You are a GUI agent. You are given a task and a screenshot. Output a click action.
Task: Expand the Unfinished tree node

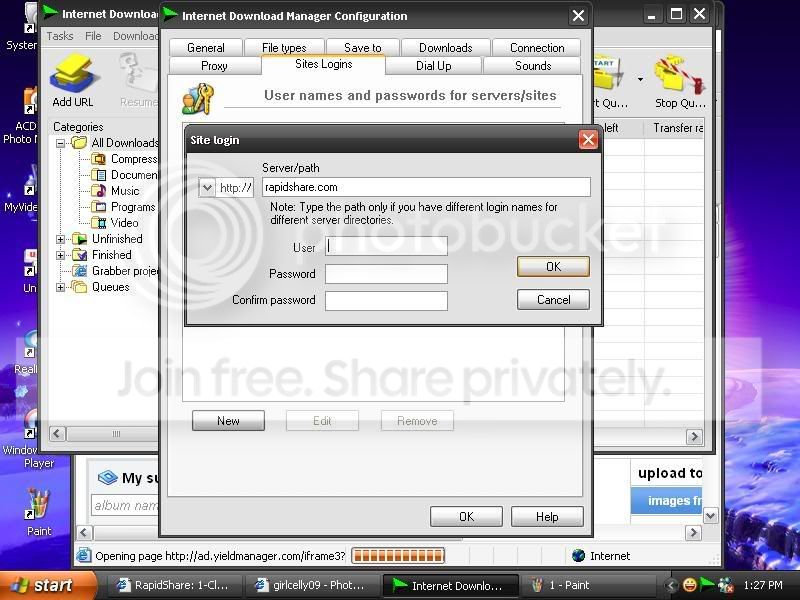[60, 239]
